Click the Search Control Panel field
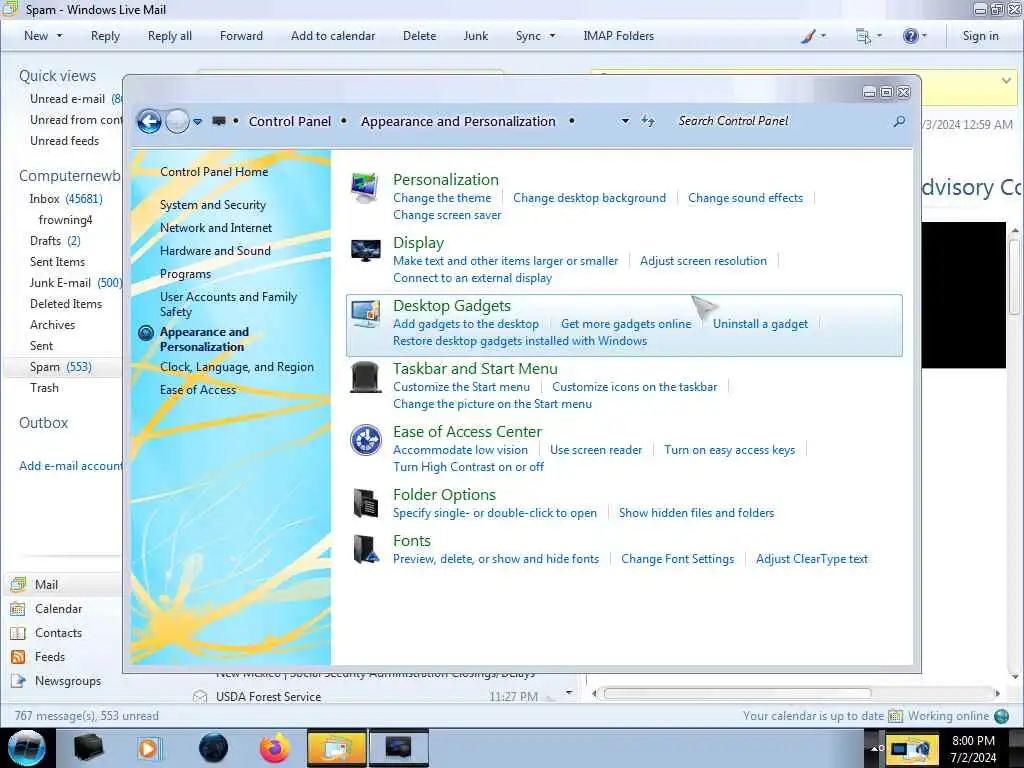 (780, 121)
